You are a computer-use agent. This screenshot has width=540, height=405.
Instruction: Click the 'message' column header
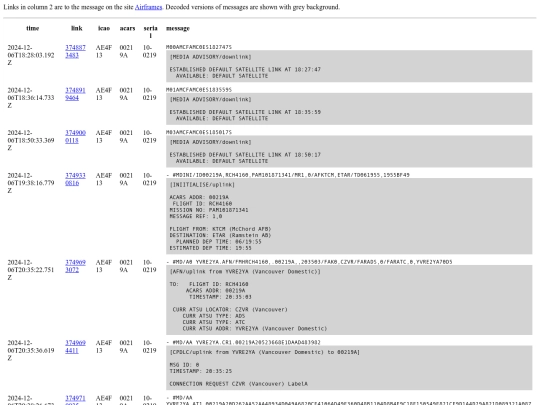[x=178, y=28]
